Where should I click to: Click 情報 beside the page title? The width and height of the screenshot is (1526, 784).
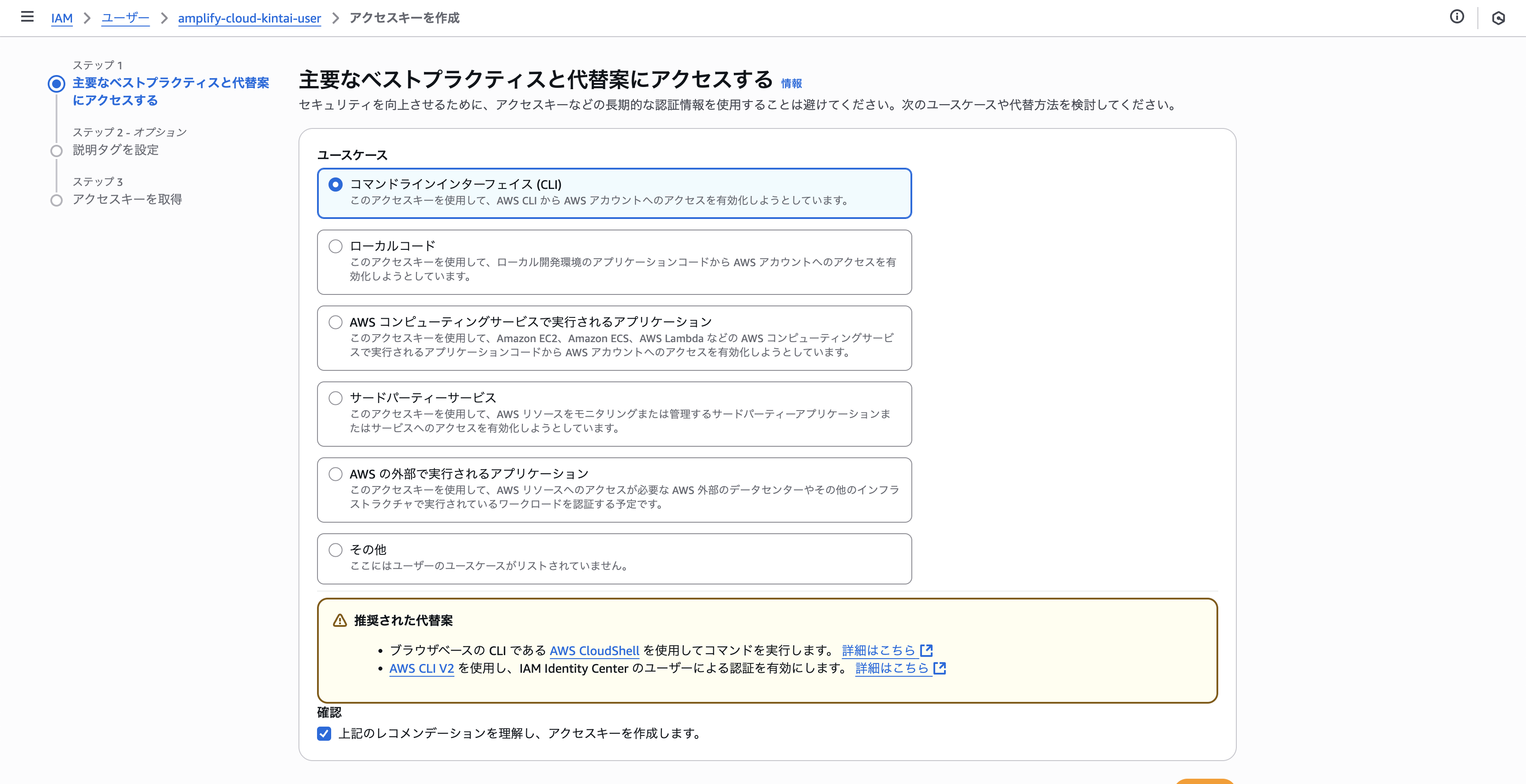pyautogui.click(x=792, y=83)
